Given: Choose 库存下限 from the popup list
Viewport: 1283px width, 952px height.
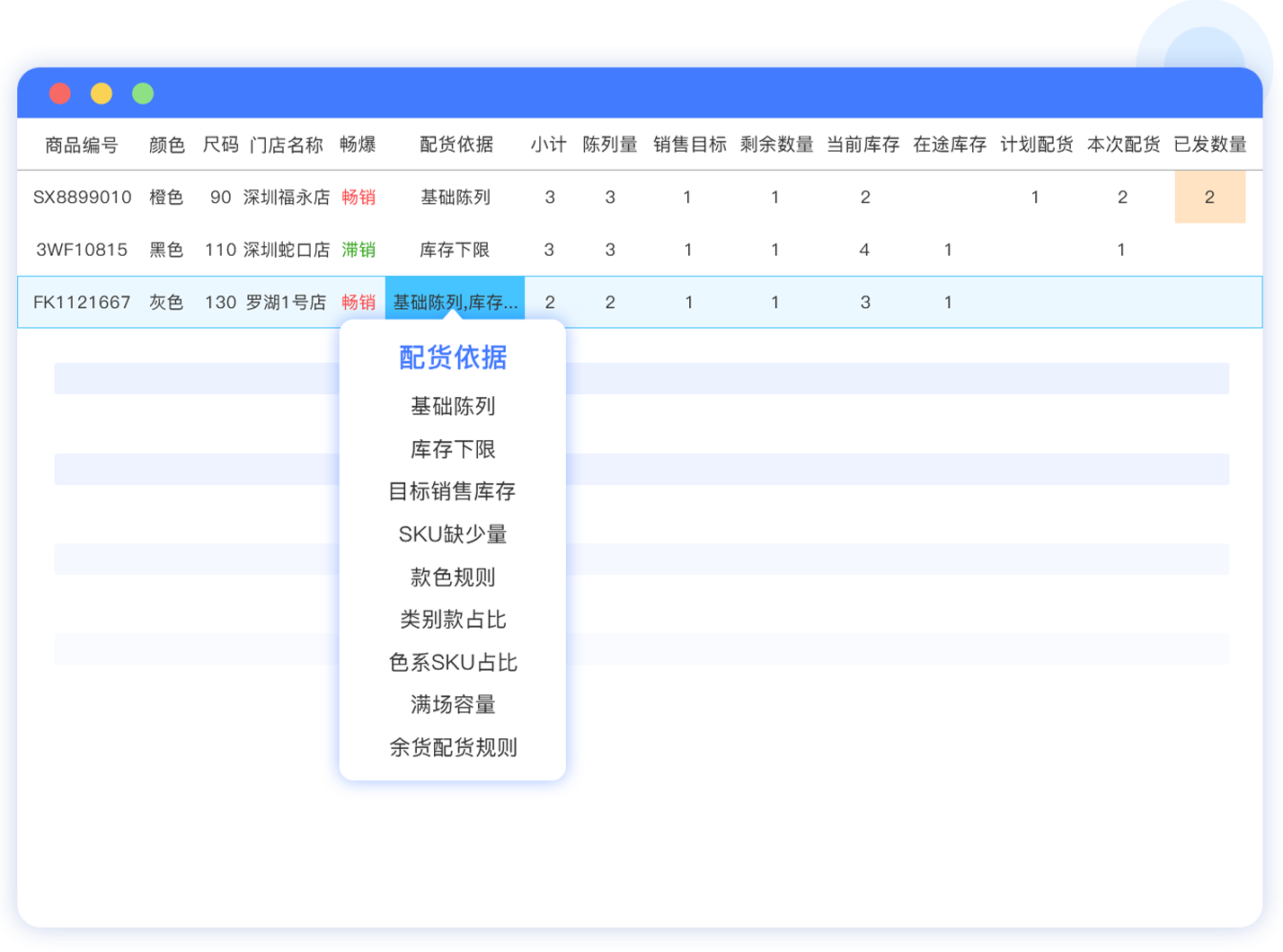Looking at the screenshot, I should [453, 449].
